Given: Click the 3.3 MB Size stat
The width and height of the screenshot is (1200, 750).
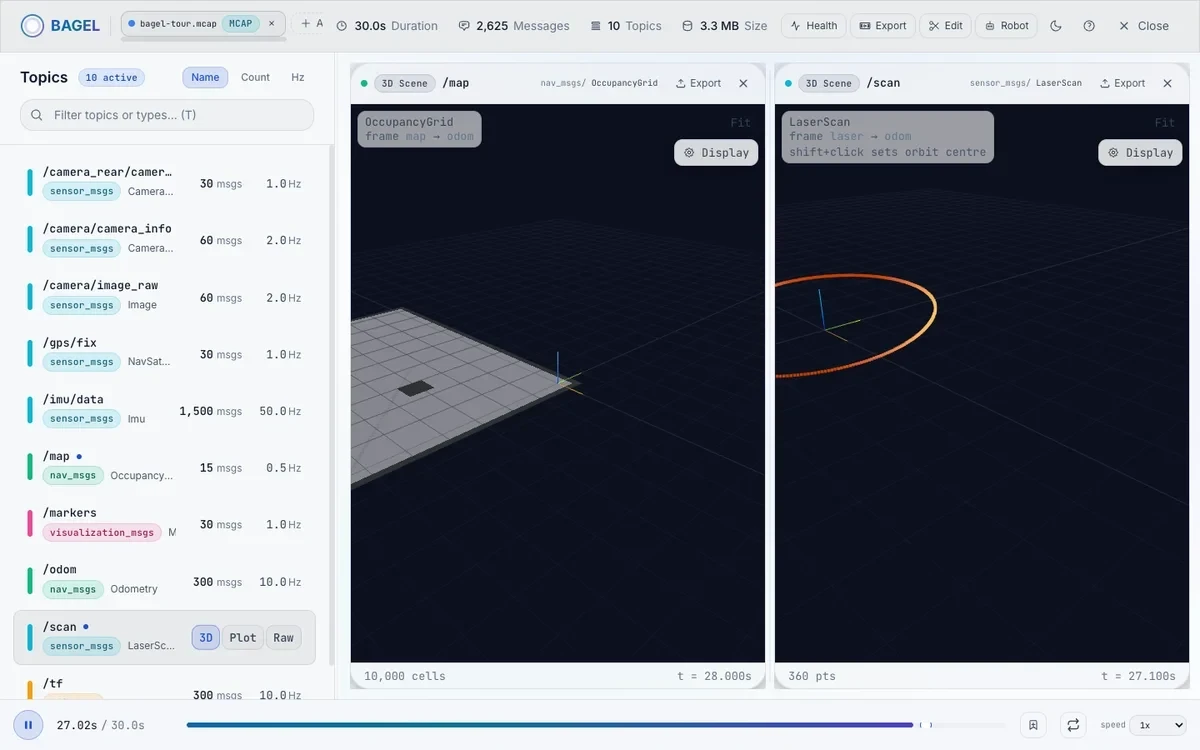Looking at the screenshot, I should click(x=724, y=26).
